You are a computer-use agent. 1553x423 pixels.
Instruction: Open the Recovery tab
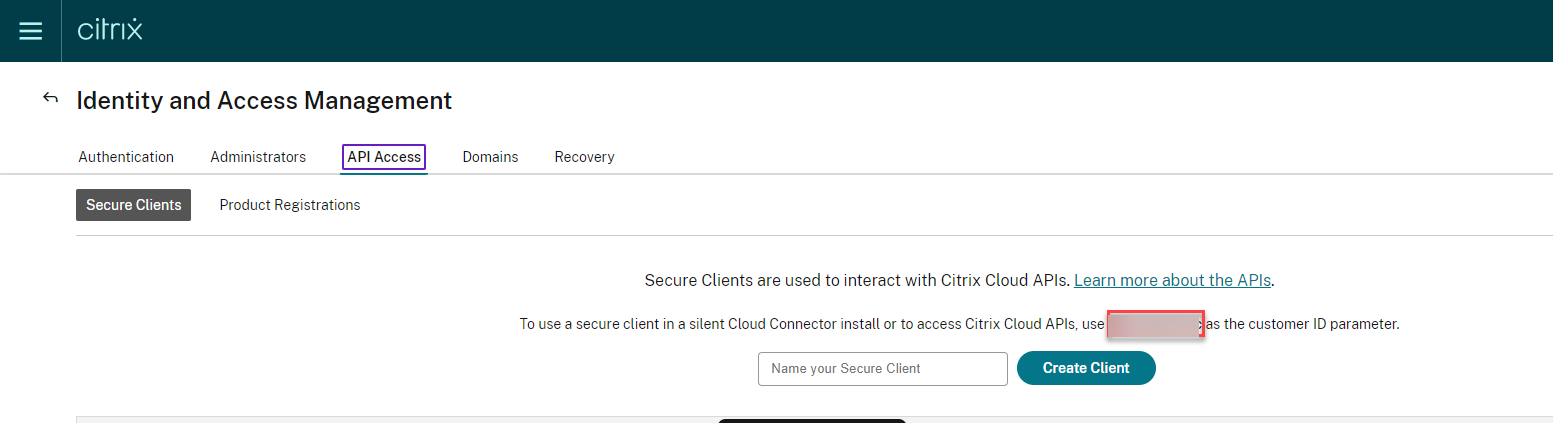pyautogui.click(x=584, y=157)
